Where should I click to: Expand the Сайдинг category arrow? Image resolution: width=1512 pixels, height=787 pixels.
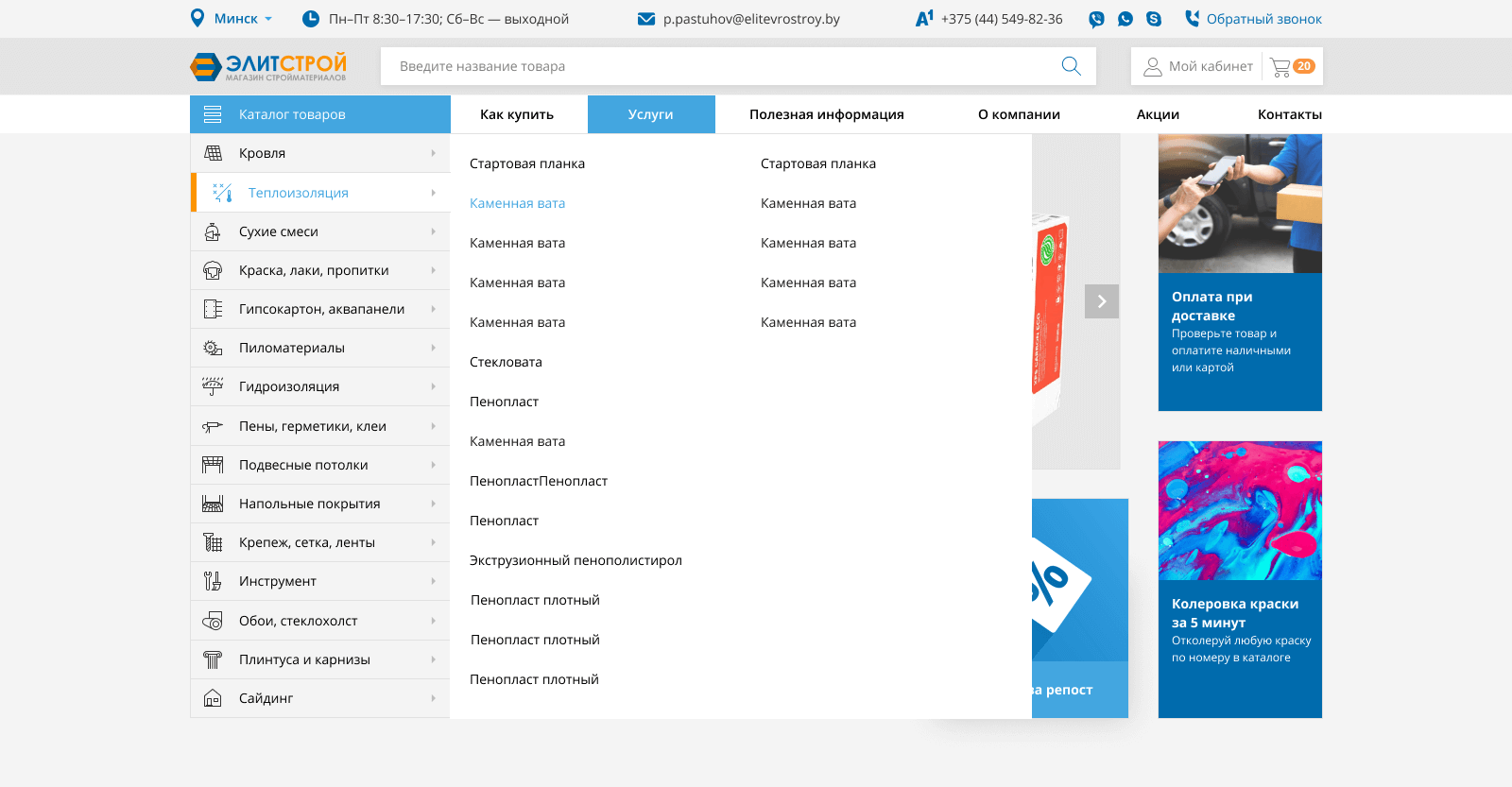point(433,698)
